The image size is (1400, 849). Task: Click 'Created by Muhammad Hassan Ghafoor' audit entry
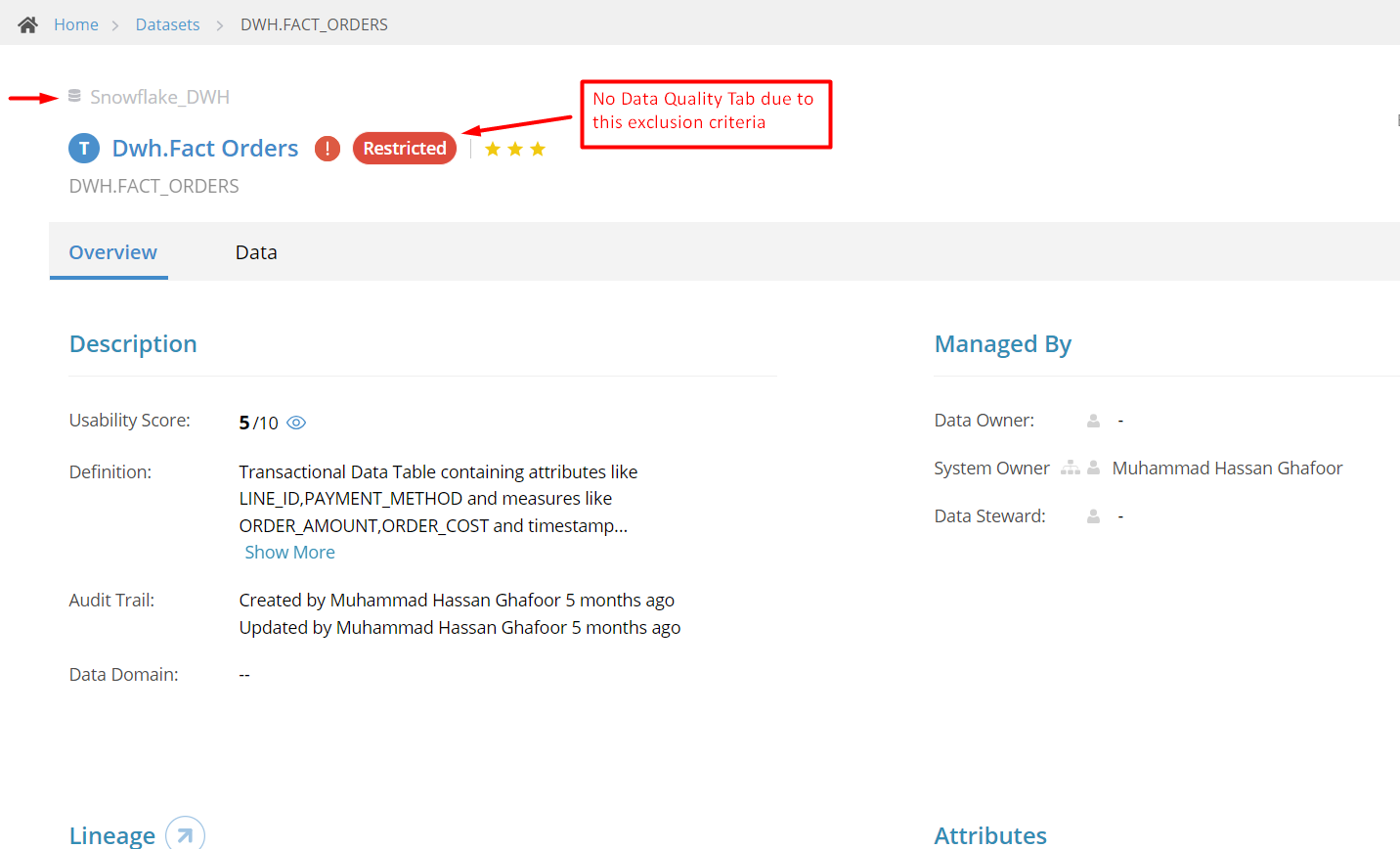pos(457,600)
